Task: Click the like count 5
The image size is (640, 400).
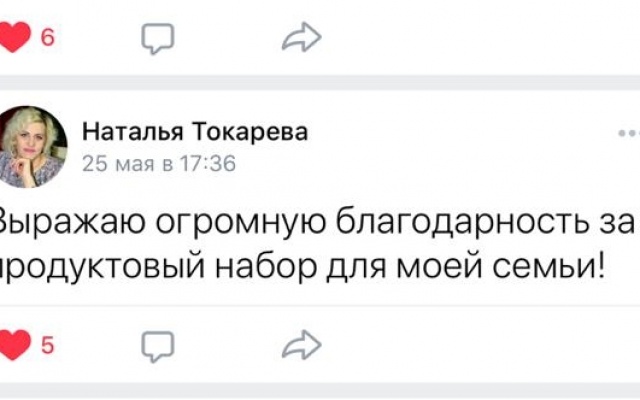Action: pos(46,346)
